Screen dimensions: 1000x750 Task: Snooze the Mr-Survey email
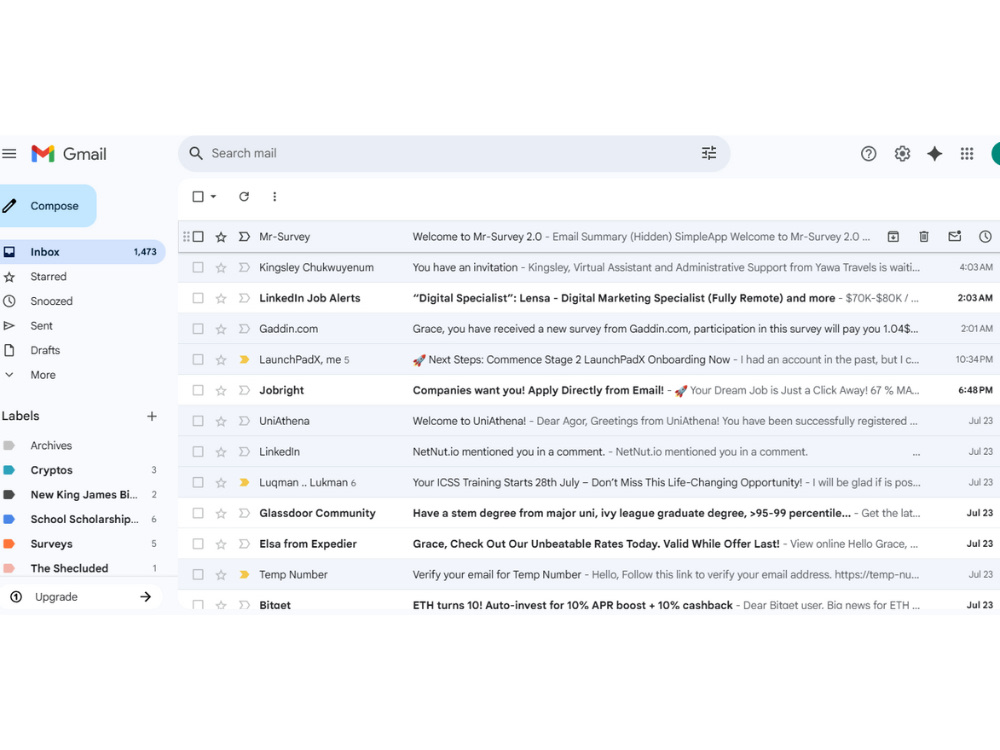click(985, 237)
